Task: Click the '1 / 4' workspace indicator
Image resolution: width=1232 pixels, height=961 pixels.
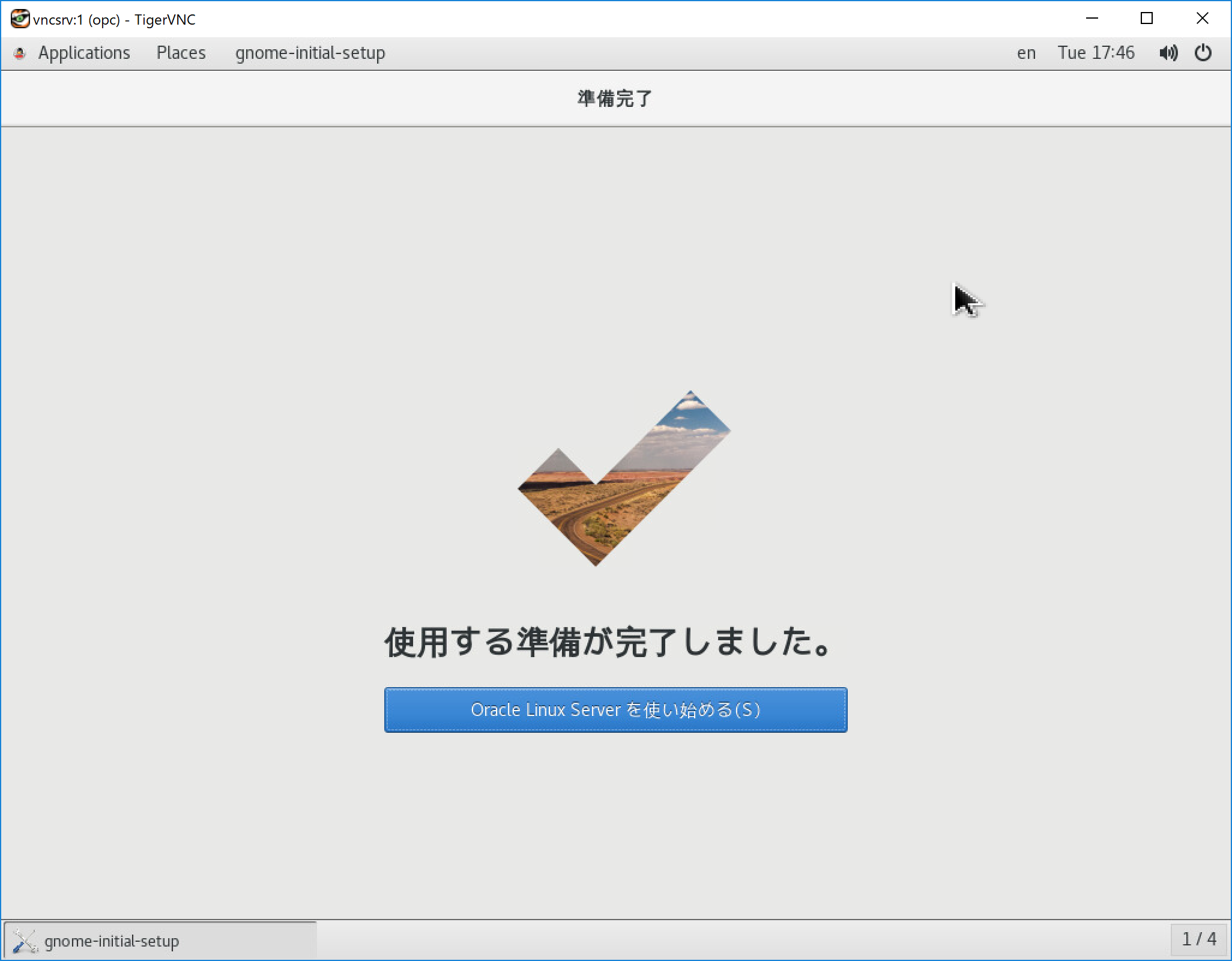Action: tap(1200, 940)
